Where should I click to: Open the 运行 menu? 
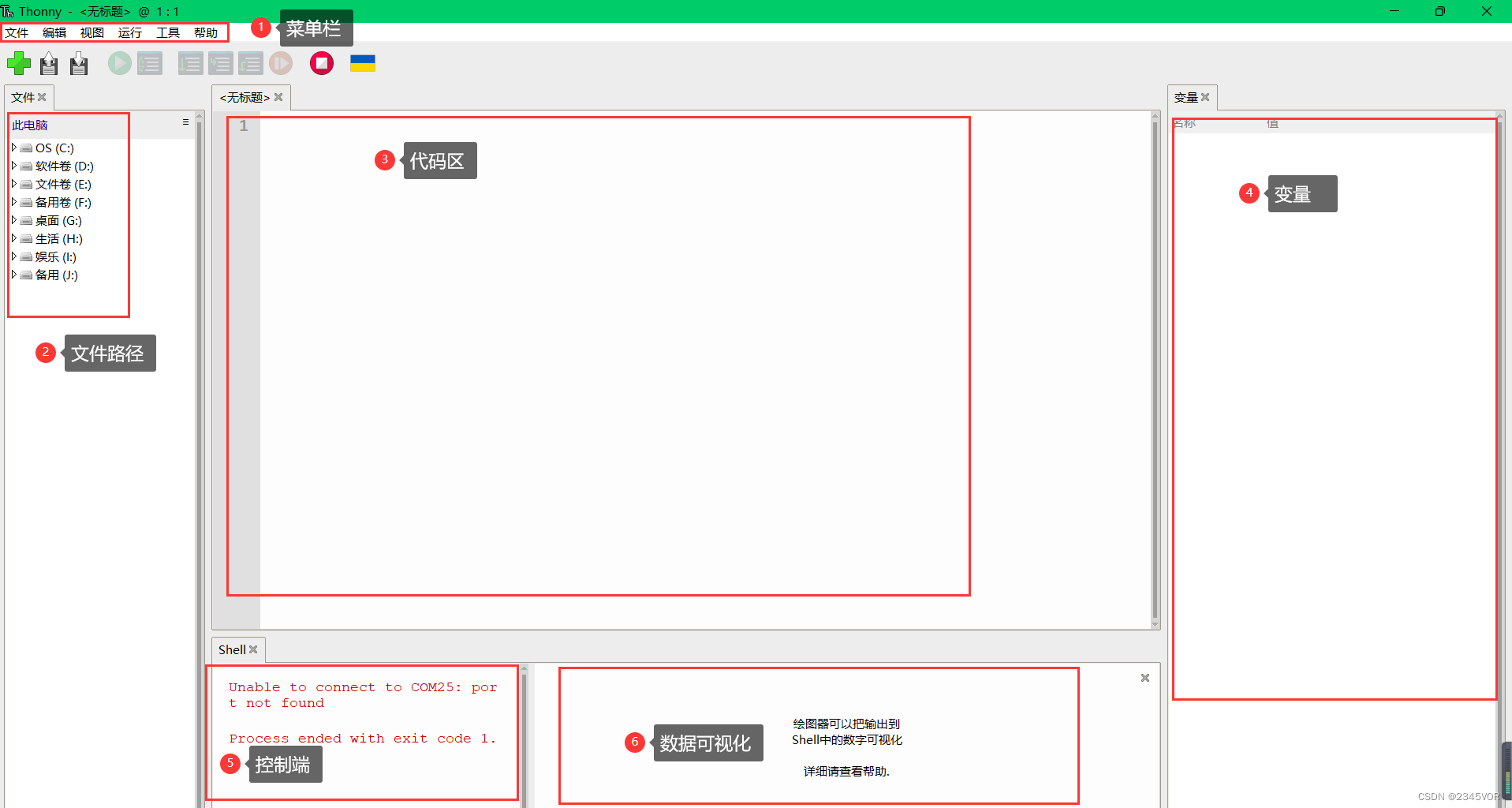tap(129, 32)
